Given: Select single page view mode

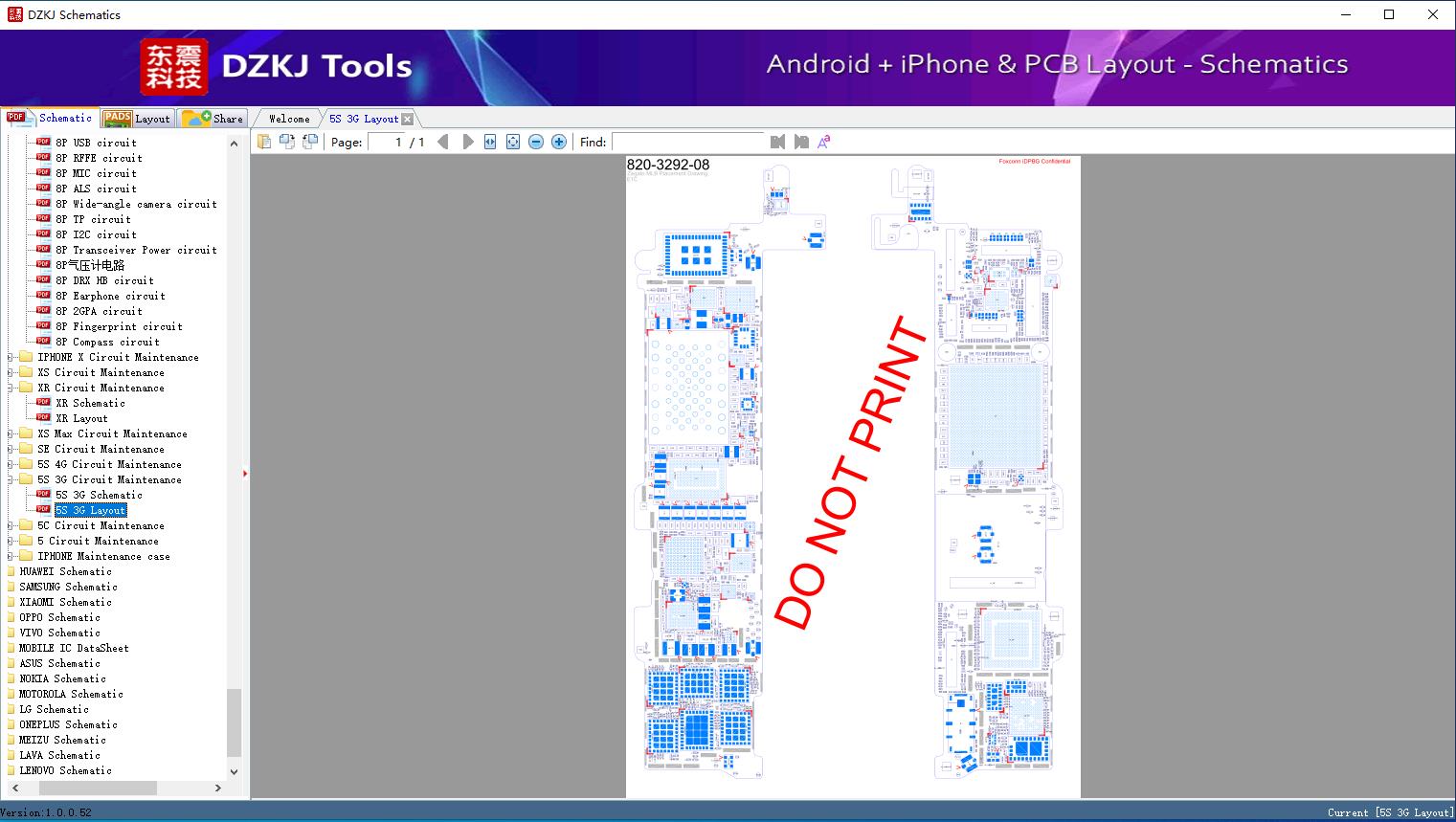Looking at the screenshot, I should (265, 141).
